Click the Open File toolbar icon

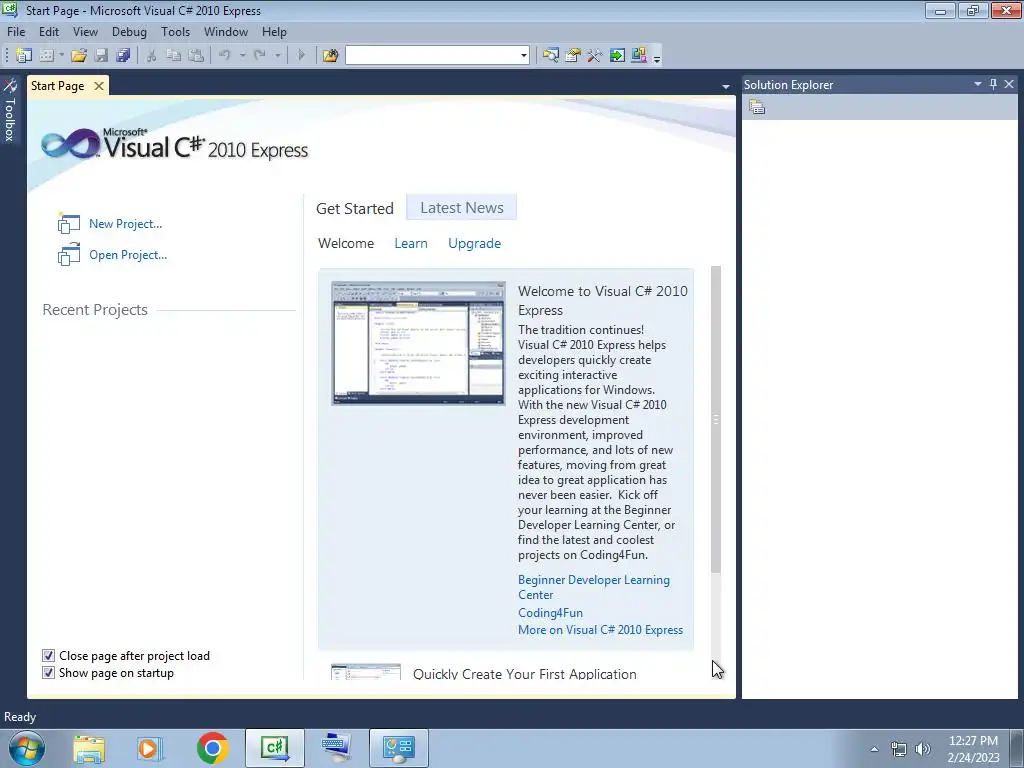point(79,56)
